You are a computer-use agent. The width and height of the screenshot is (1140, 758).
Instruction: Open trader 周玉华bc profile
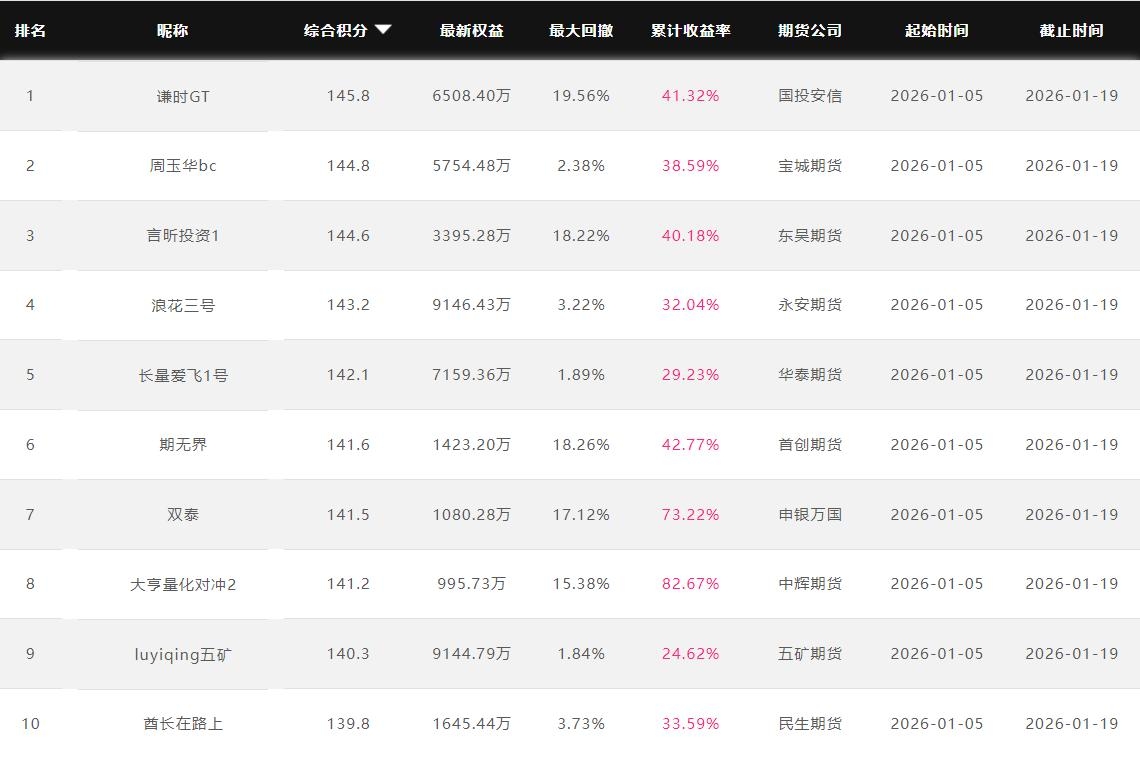point(183,166)
